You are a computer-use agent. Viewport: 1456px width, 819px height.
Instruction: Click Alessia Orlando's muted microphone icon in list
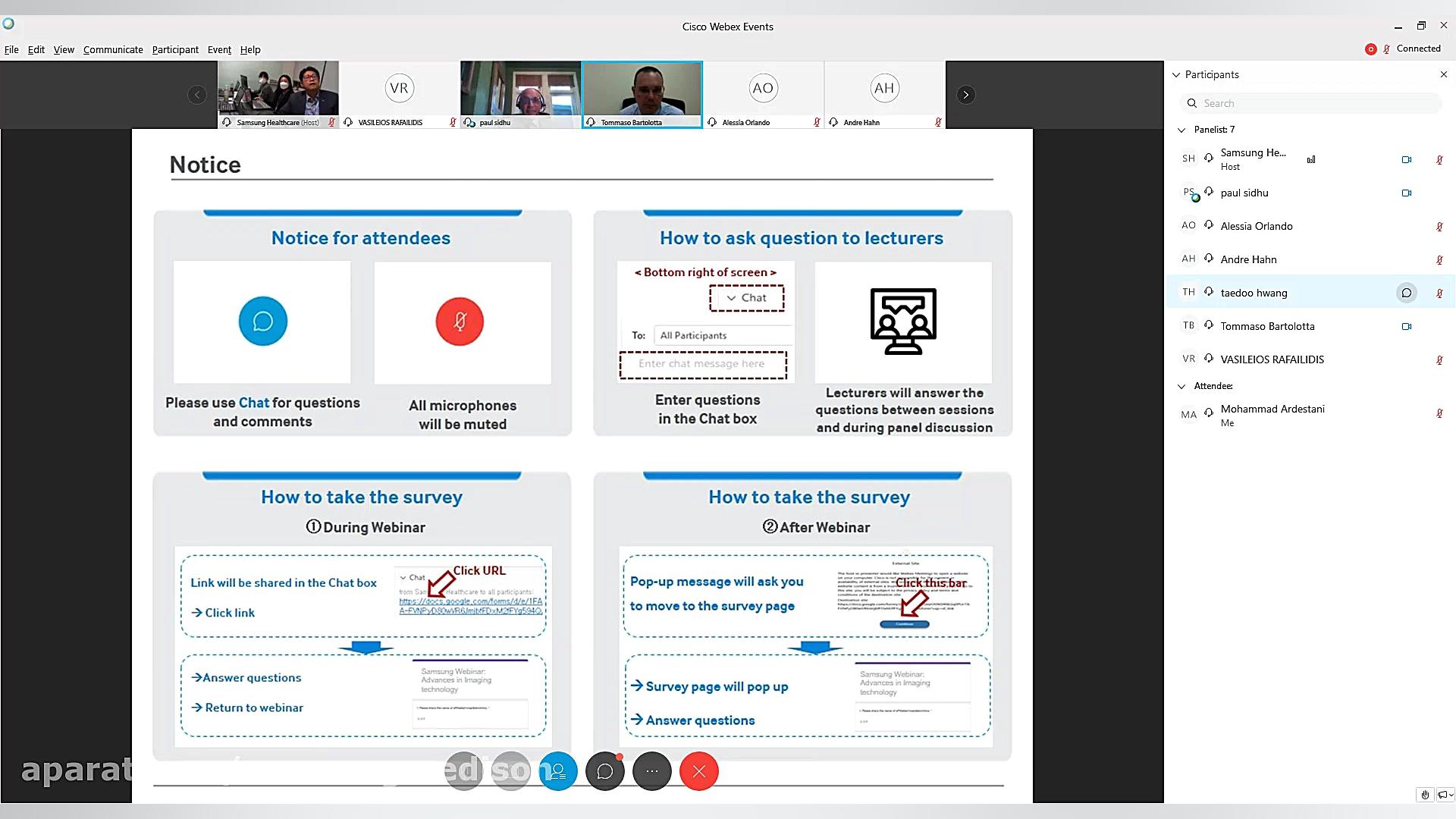1439,227
